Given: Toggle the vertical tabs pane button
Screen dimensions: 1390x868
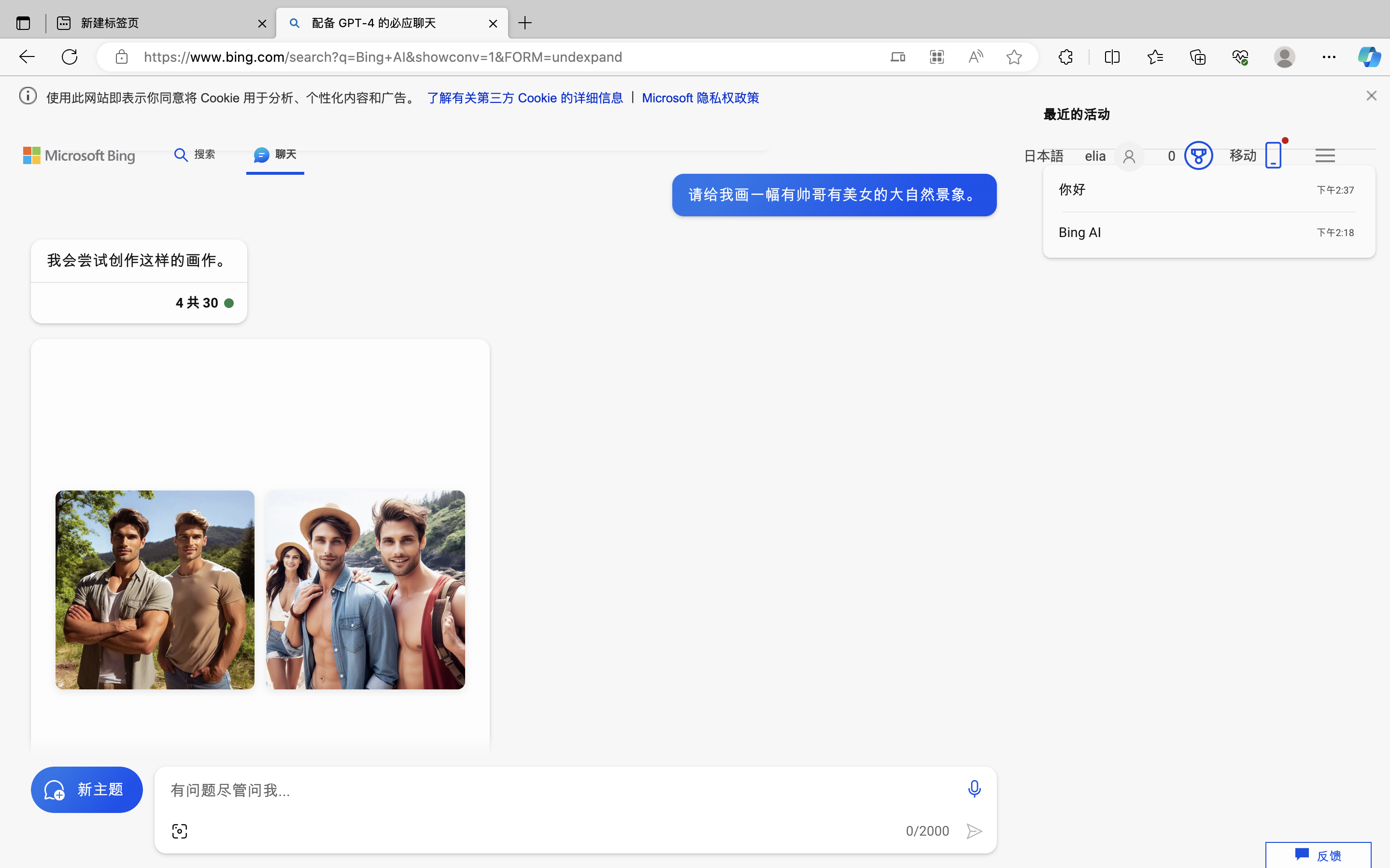Looking at the screenshot, I should (x=23, y=23).
